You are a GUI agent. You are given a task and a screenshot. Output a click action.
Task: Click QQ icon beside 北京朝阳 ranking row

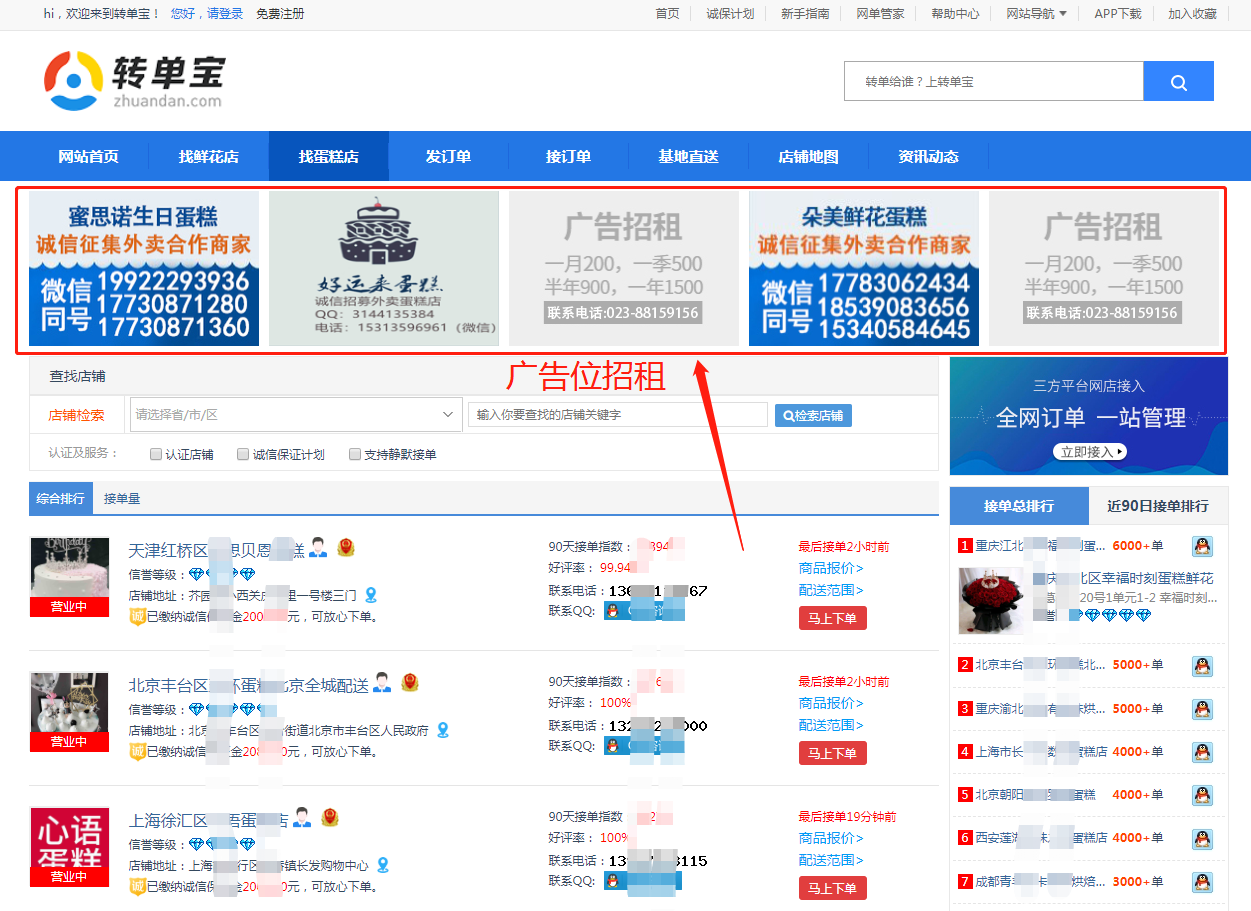click(x=1202, y=795)
